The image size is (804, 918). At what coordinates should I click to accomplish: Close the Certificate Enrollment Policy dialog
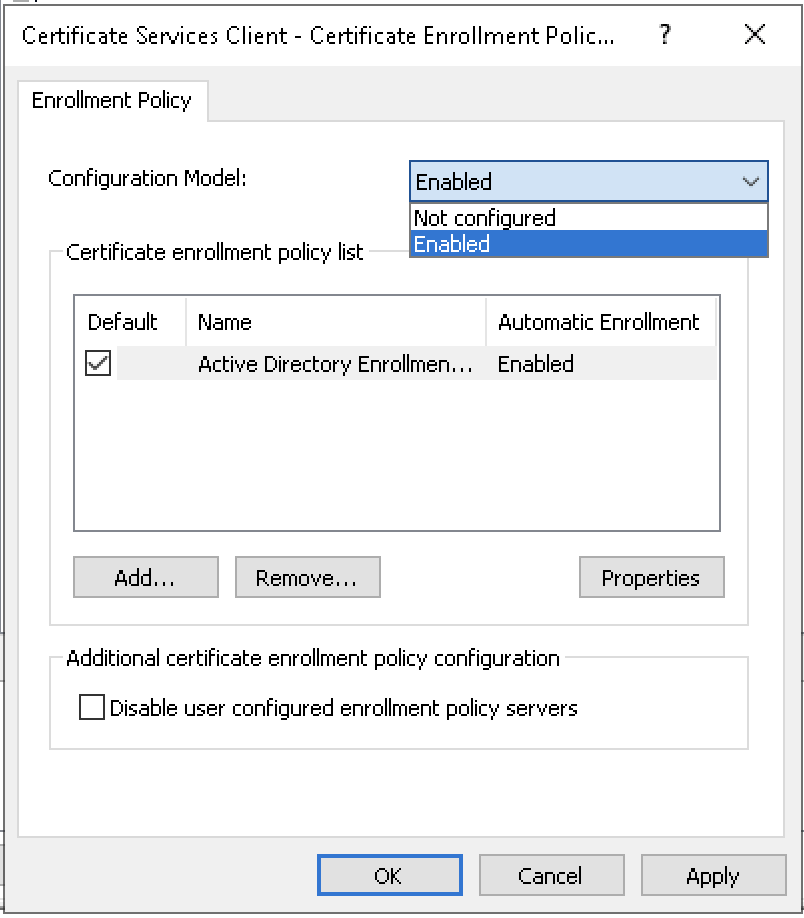click(x=755, y=35)
